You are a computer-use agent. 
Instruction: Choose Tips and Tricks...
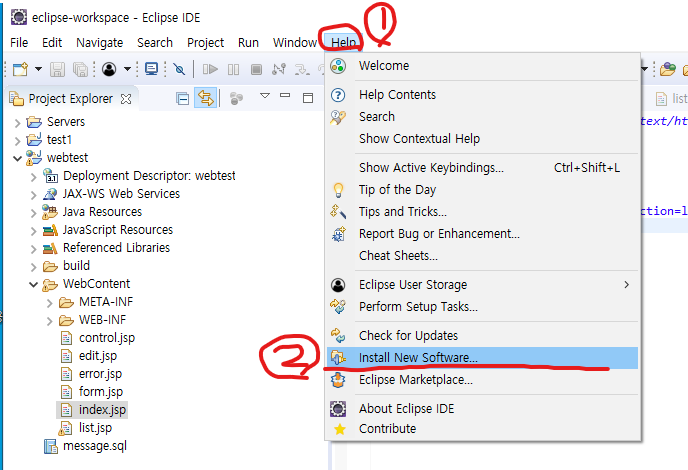[x=482, y=212]
